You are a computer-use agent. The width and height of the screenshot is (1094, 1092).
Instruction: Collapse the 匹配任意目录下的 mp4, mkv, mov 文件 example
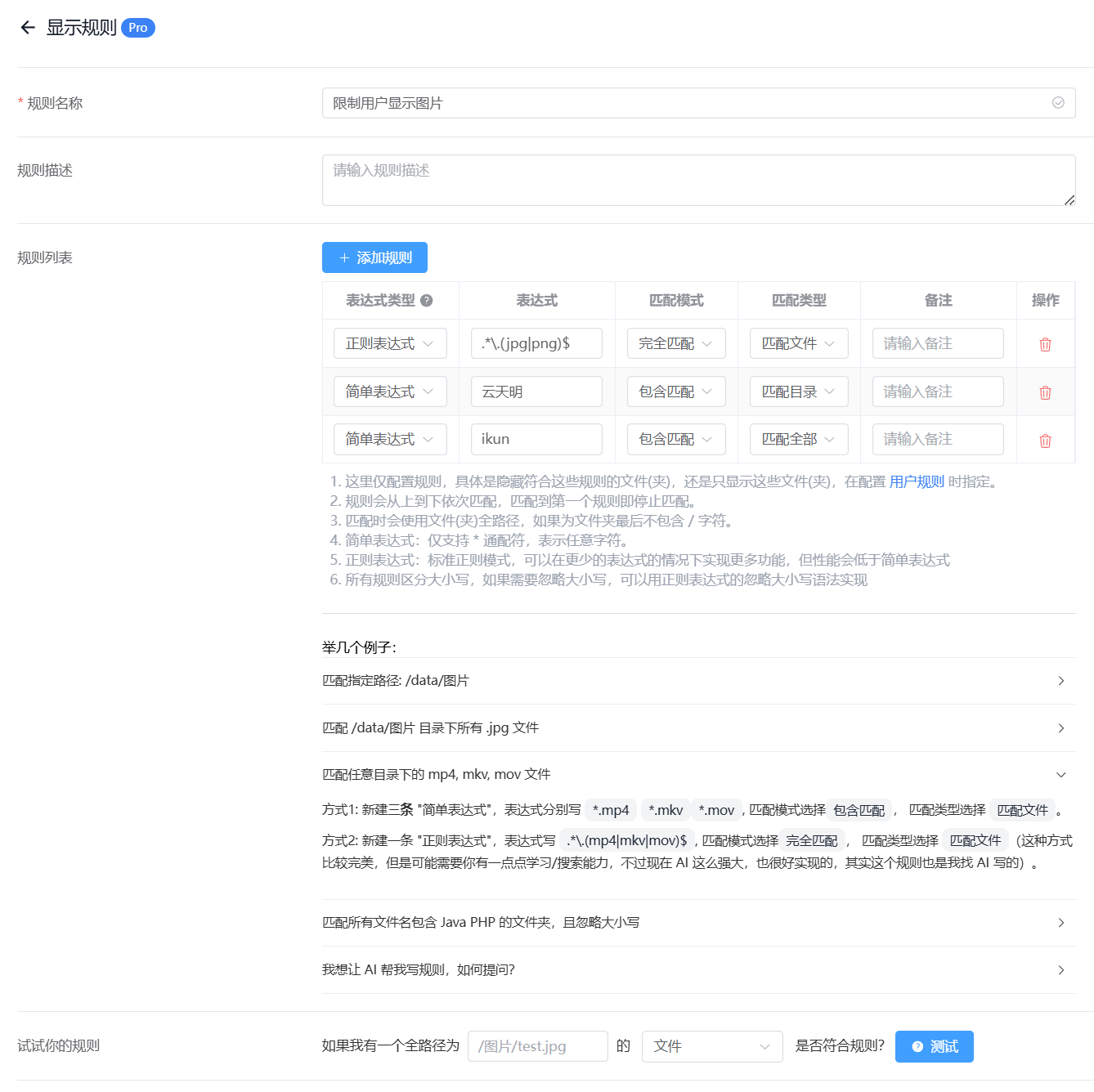click(698, 774)
